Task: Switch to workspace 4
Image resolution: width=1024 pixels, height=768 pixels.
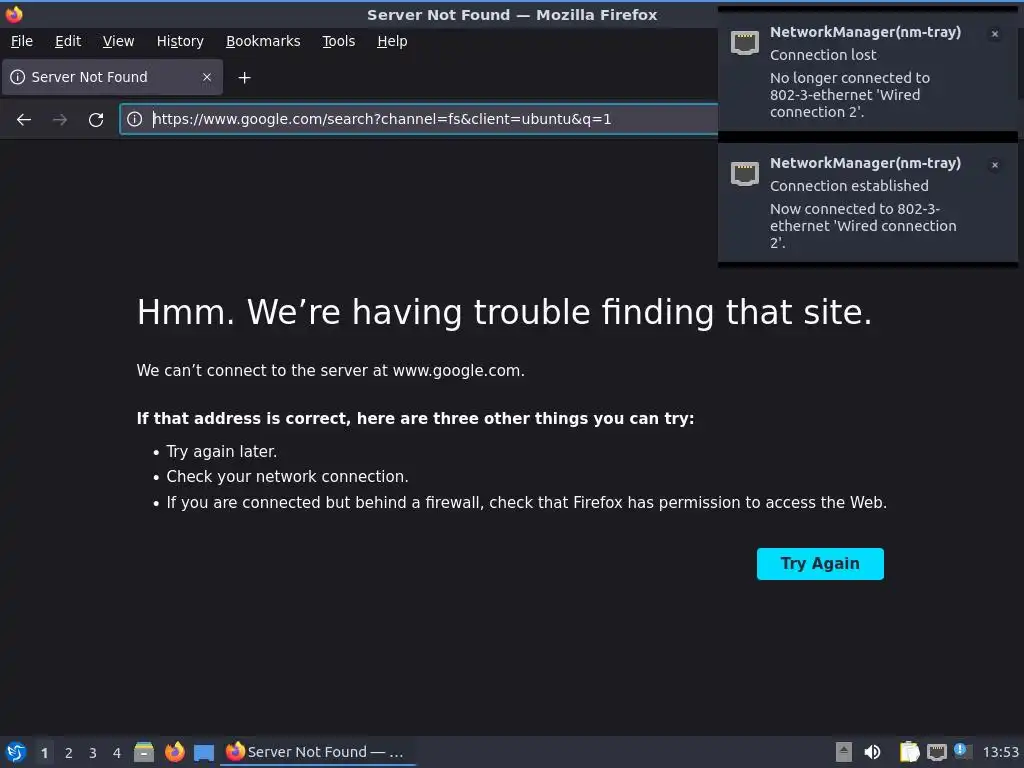Action: coord(117,753)
